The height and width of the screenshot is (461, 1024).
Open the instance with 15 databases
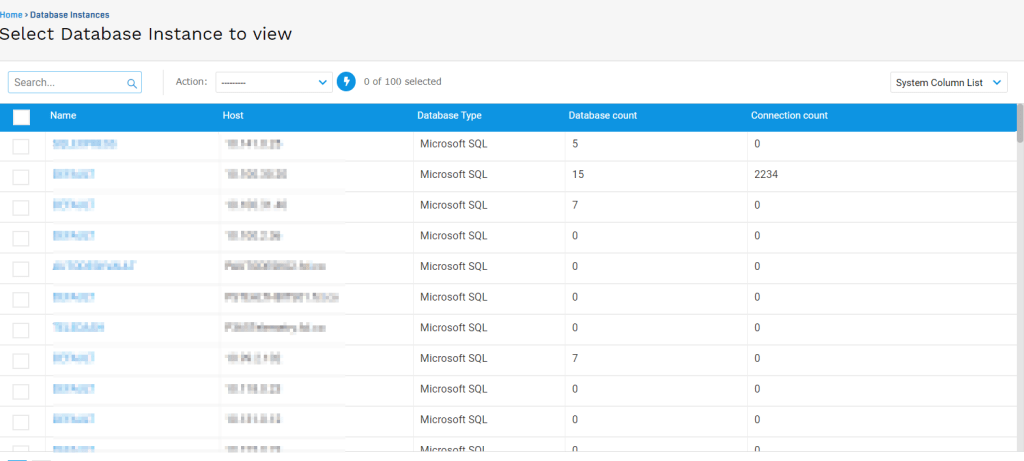click(x=73, y=175)
